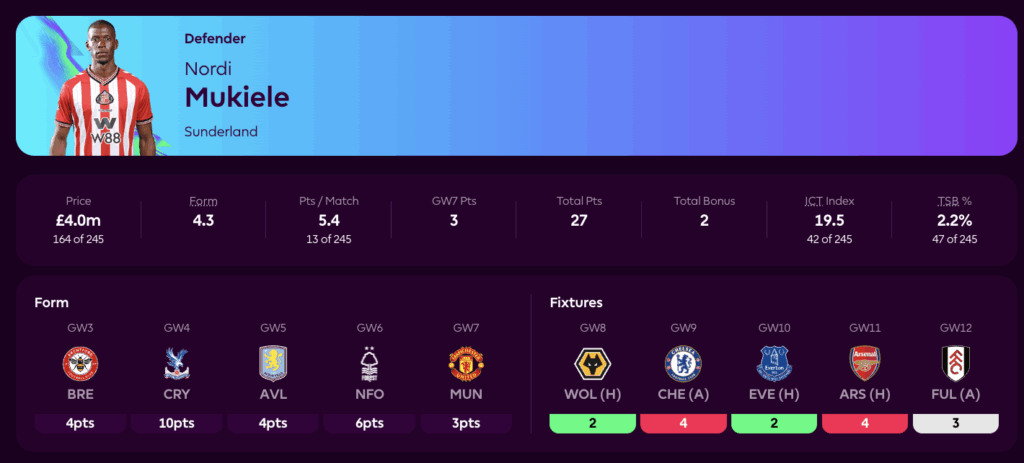Click the Brentford club badge in Form
1024x463 pixels.
point(80,363)
